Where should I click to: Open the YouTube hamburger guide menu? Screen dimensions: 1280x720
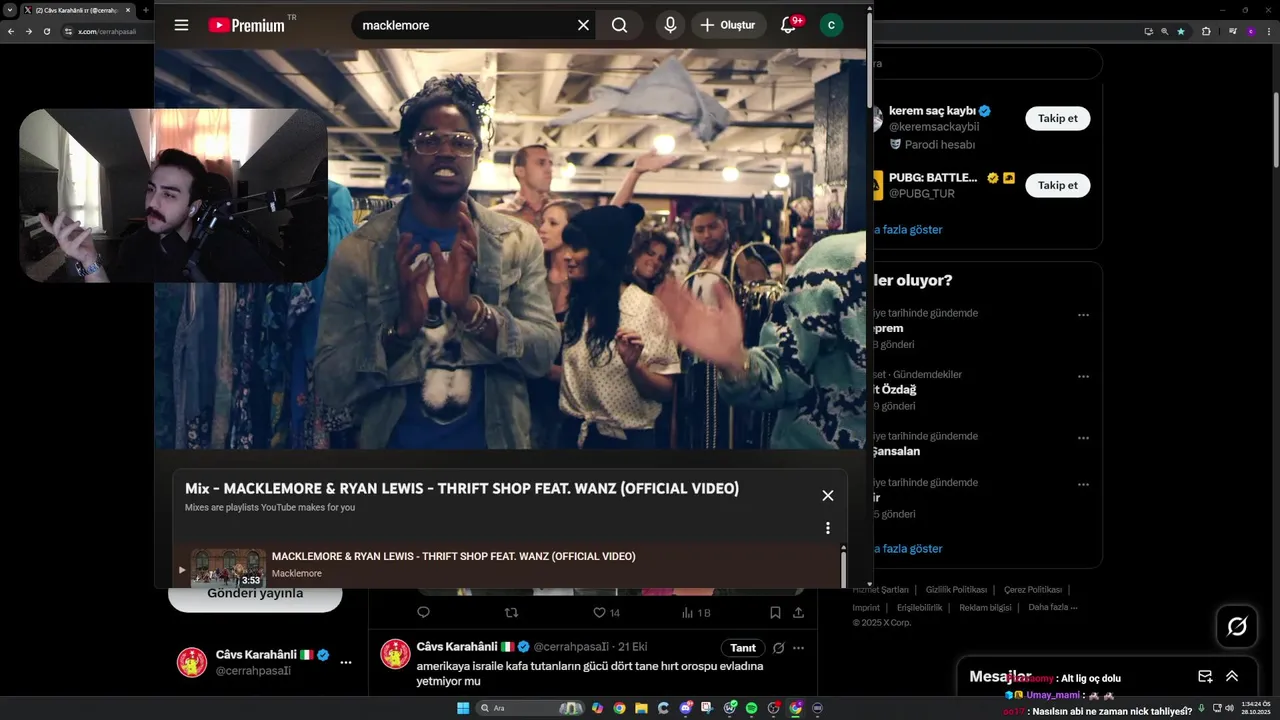point(181,25)
